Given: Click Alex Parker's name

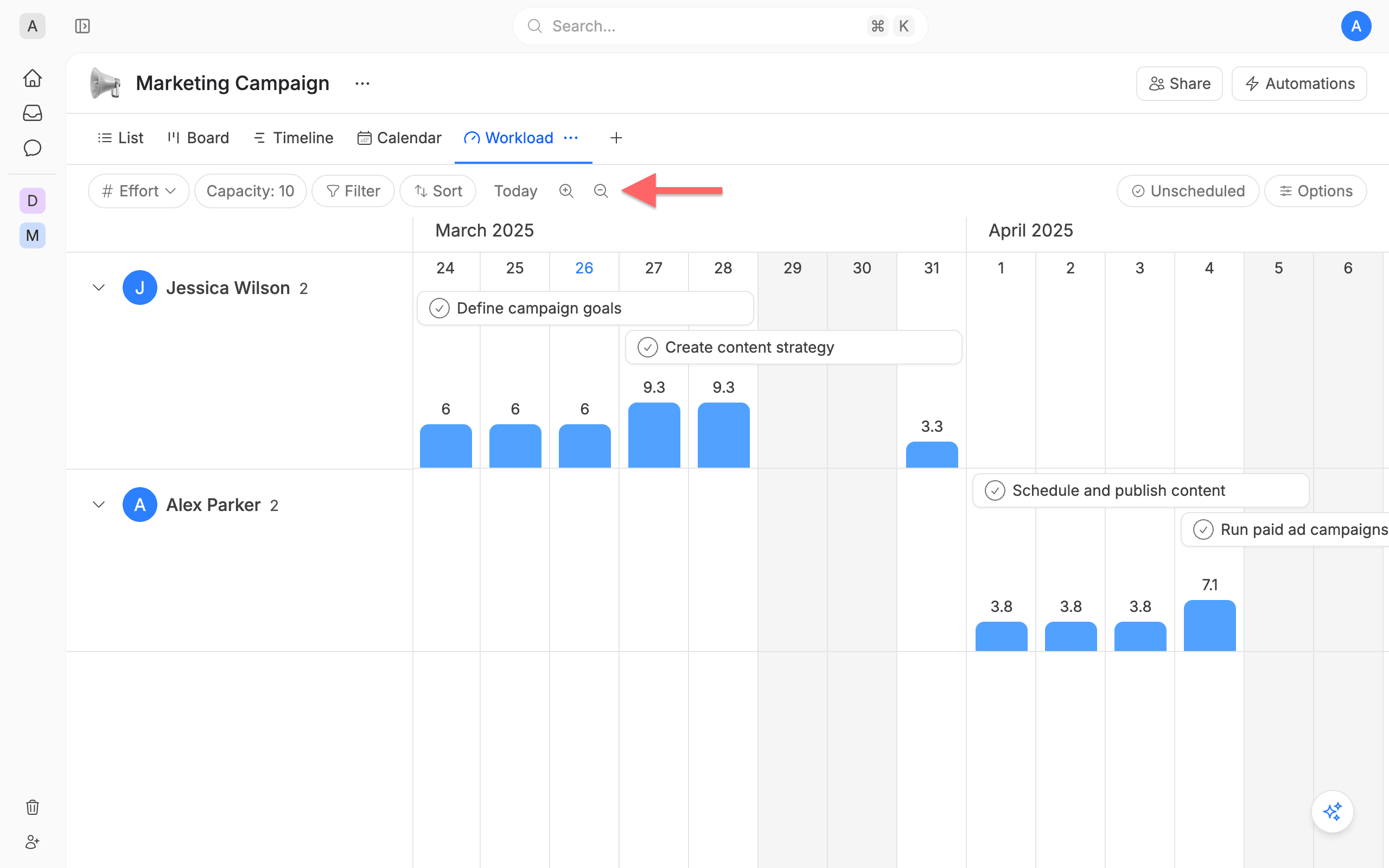Looking at the screenshot, I should point(213,505).
